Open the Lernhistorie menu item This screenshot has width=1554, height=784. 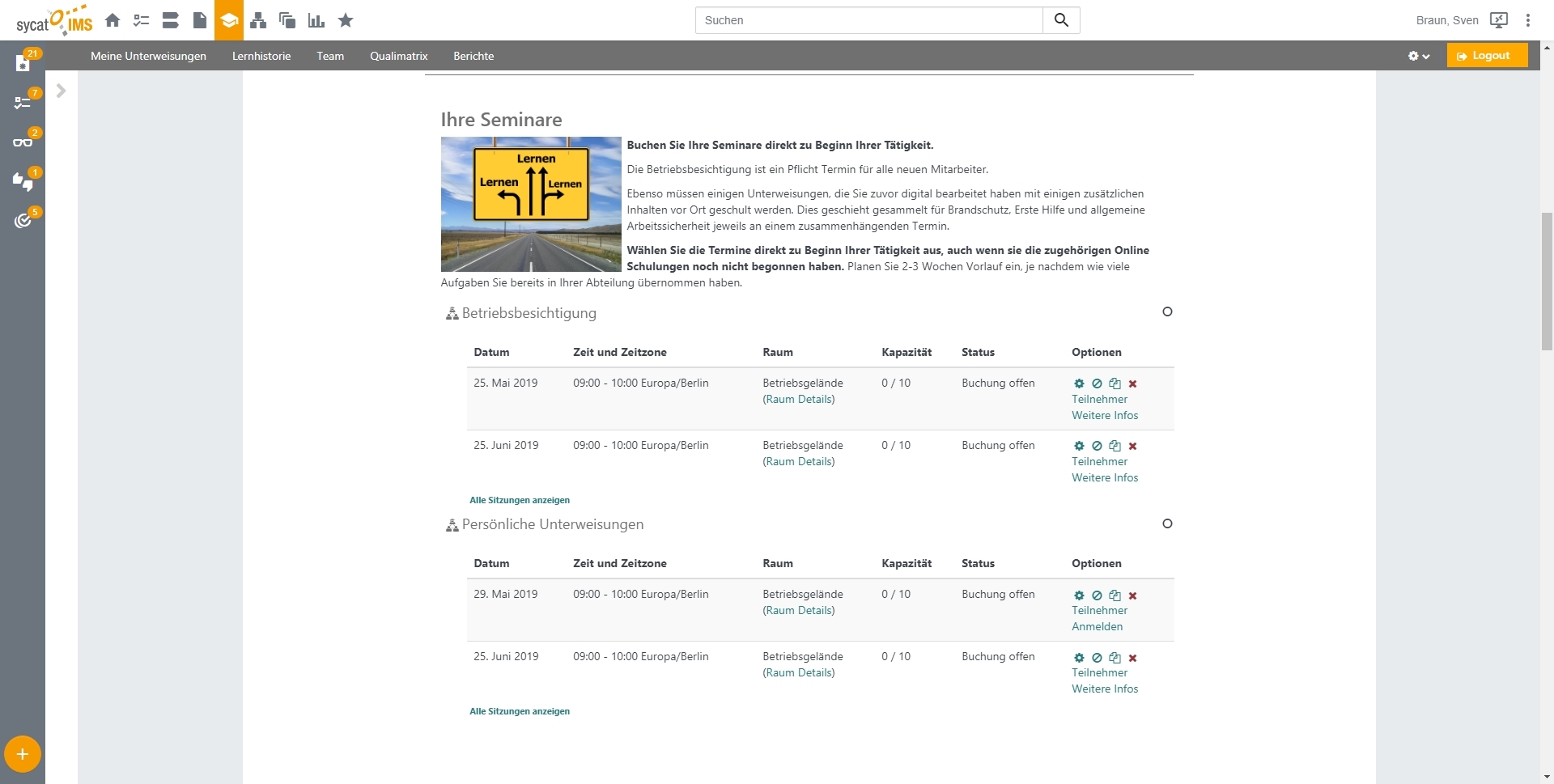(x=261, y=56)
